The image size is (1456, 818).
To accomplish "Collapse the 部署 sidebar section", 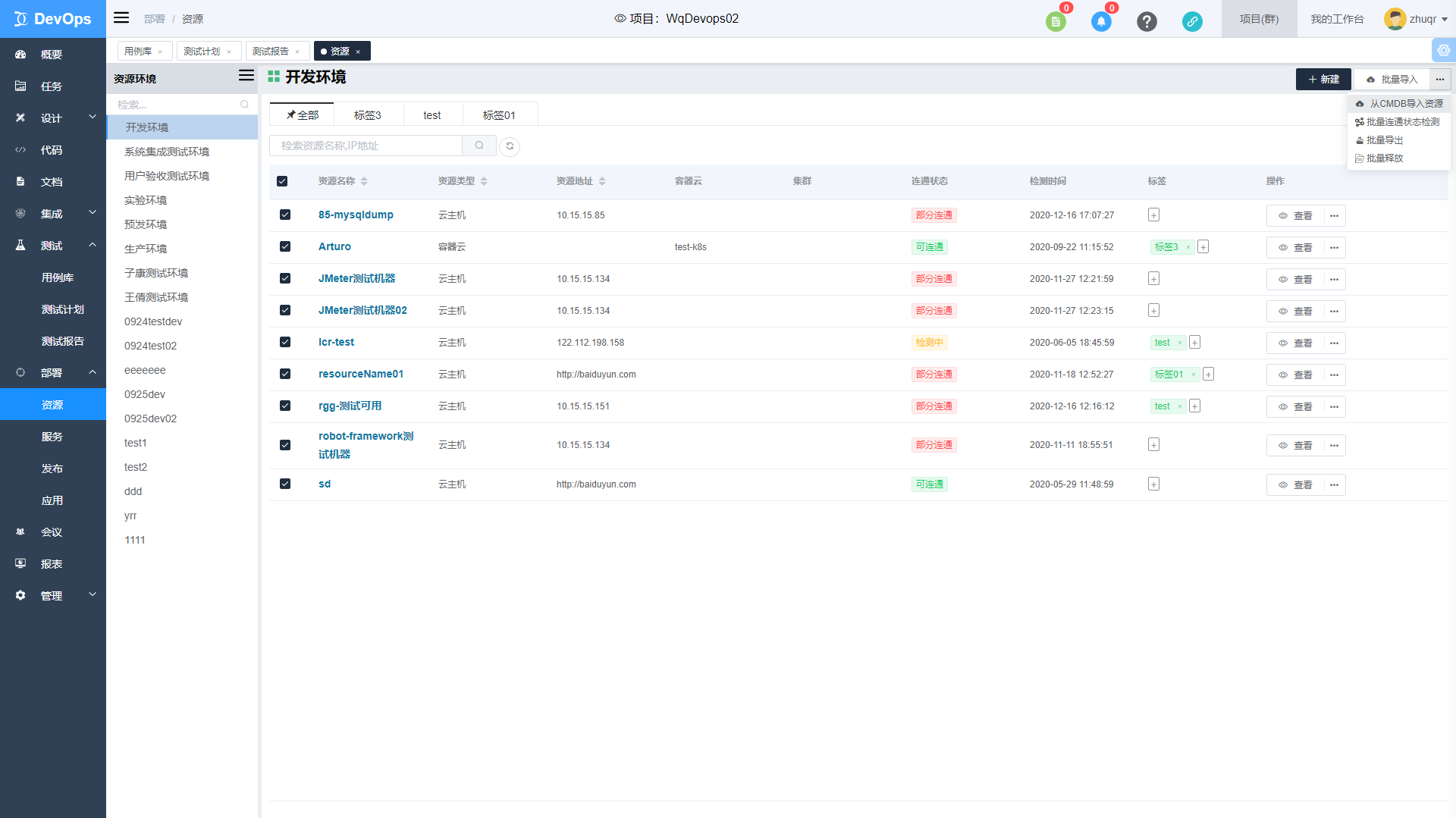I will click(x=53, y=373).
